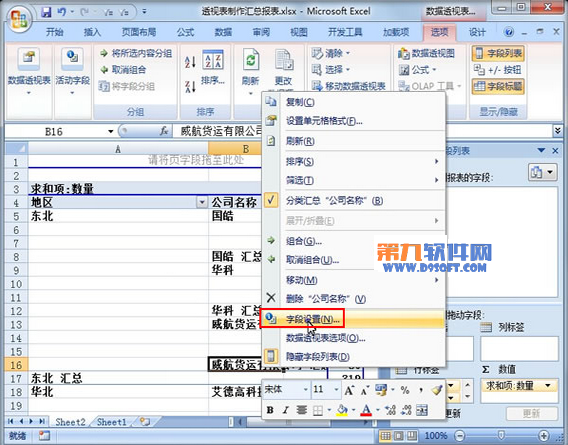Toggle subtotal "公司名称" checkmark entry
The image size is (568, 445).
click(x=353, y=200)
